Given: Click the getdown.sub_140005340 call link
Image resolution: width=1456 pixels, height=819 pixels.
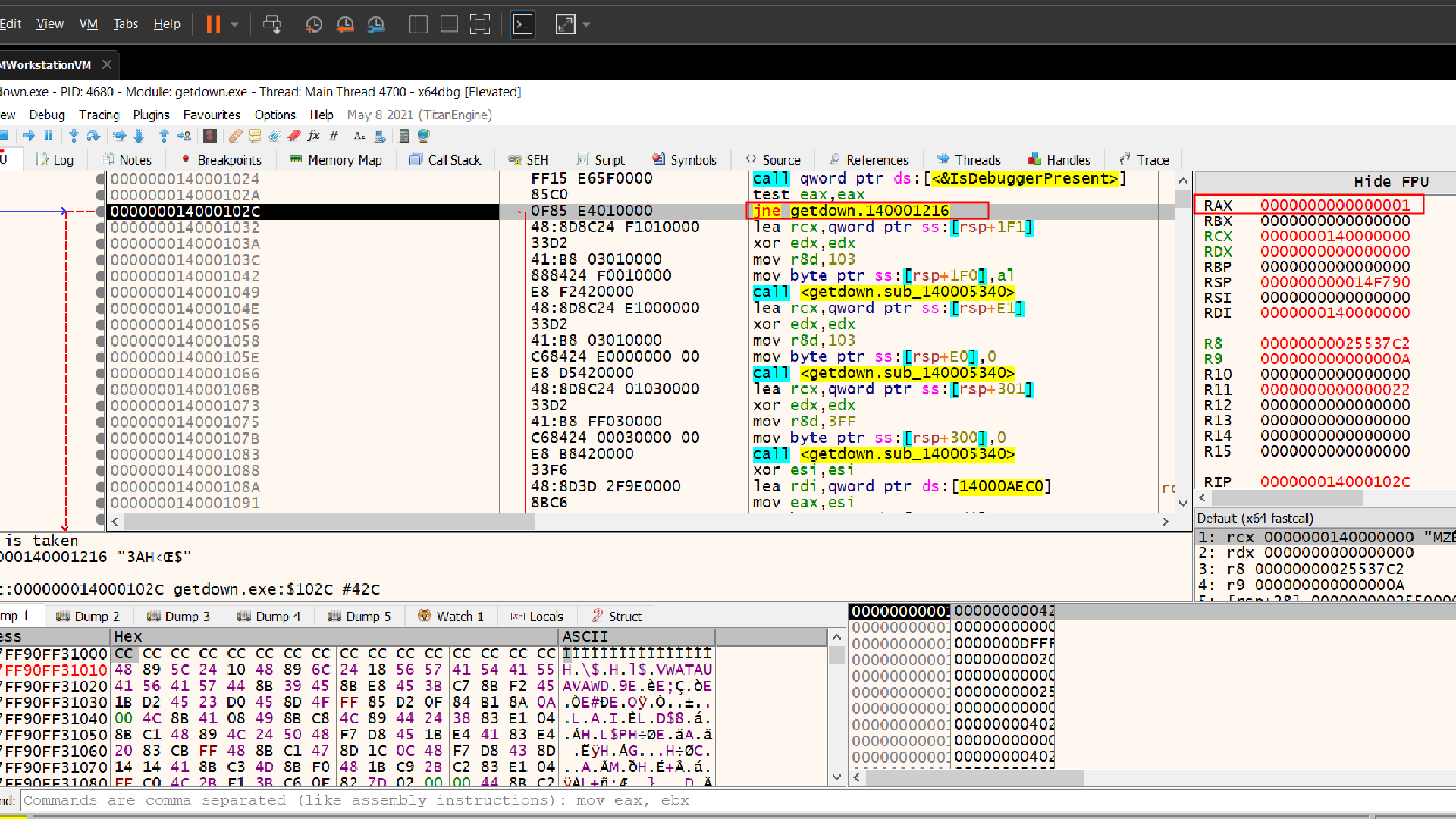Looking at the screenshot, I should pyautogui.click(x=907, y=292).
